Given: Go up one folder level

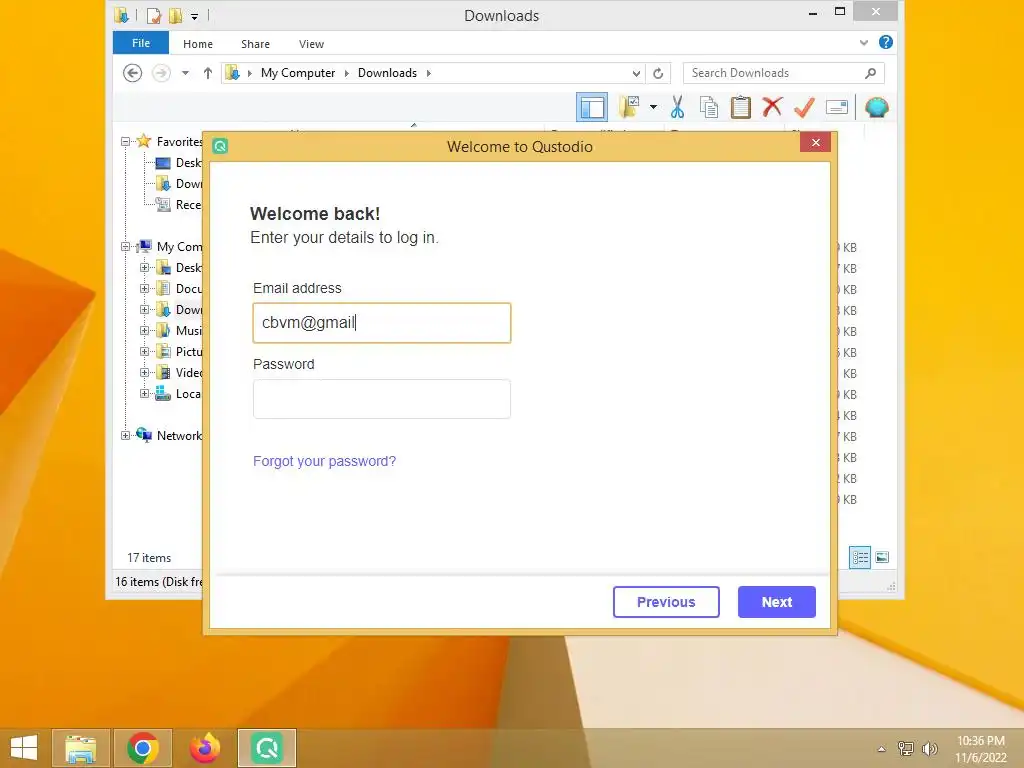Looking at the screenshot, I should point(208,73).
